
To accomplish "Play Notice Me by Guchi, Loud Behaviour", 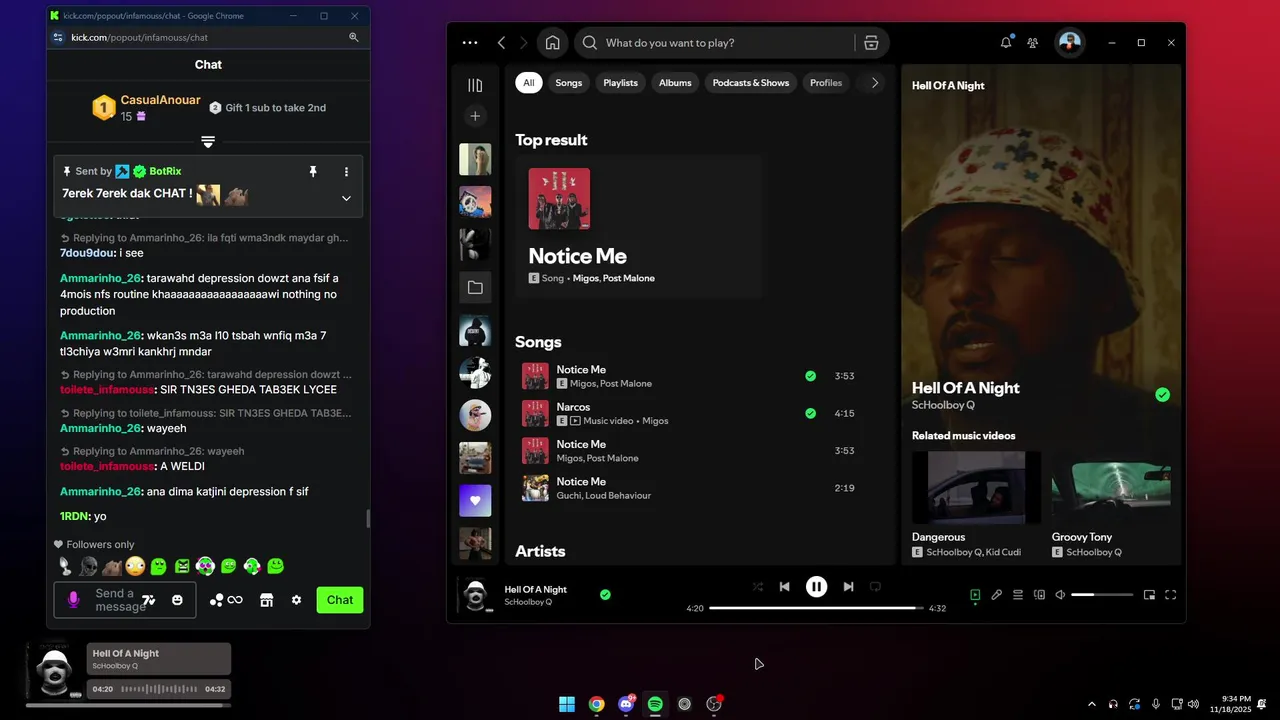I will tap(690, 488).
